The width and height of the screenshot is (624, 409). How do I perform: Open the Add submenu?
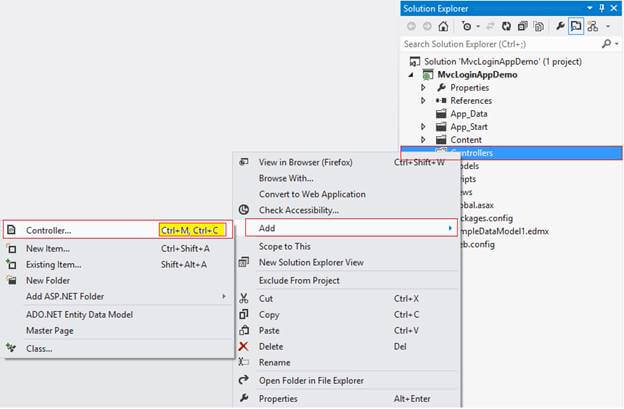click(x=351, y=228)
